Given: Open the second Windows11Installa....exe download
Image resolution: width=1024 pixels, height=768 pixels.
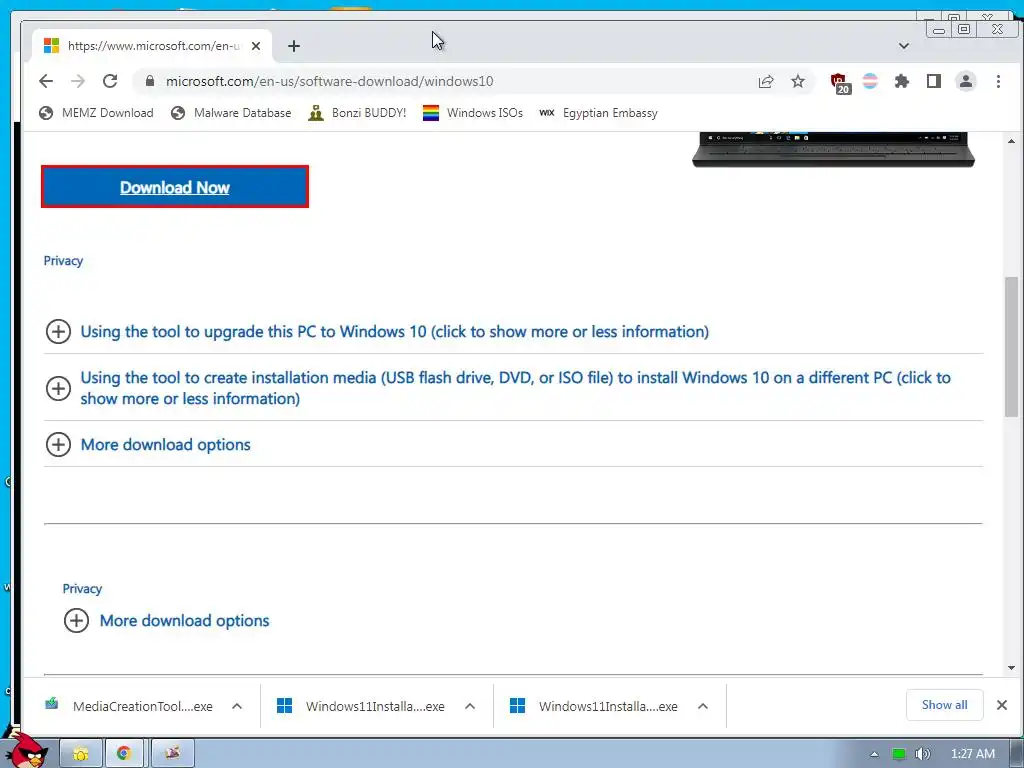Looking at the screenshot, I should pos(594,706).
